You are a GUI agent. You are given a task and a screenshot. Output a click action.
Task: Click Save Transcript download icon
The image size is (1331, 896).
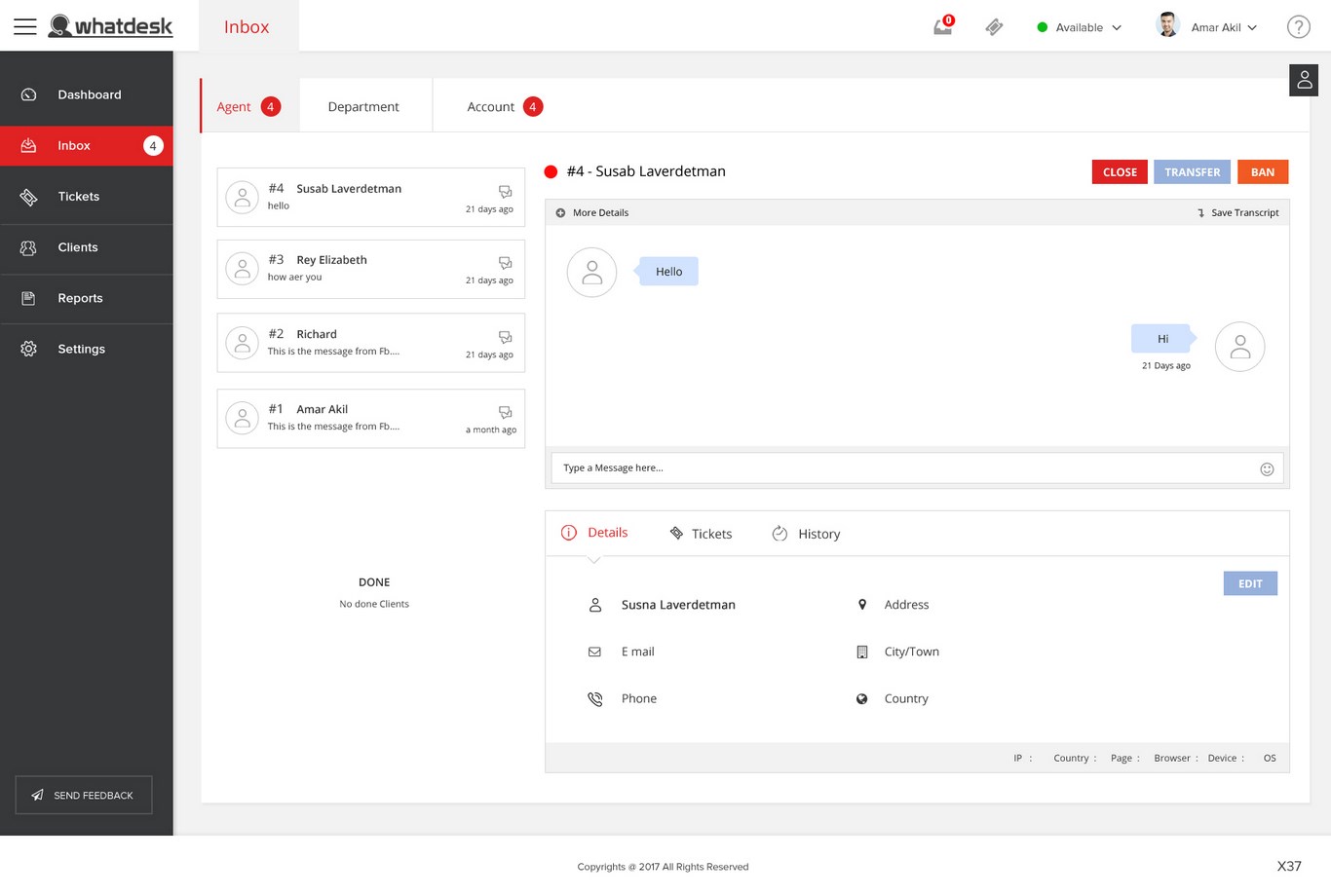coord(1200,213)
